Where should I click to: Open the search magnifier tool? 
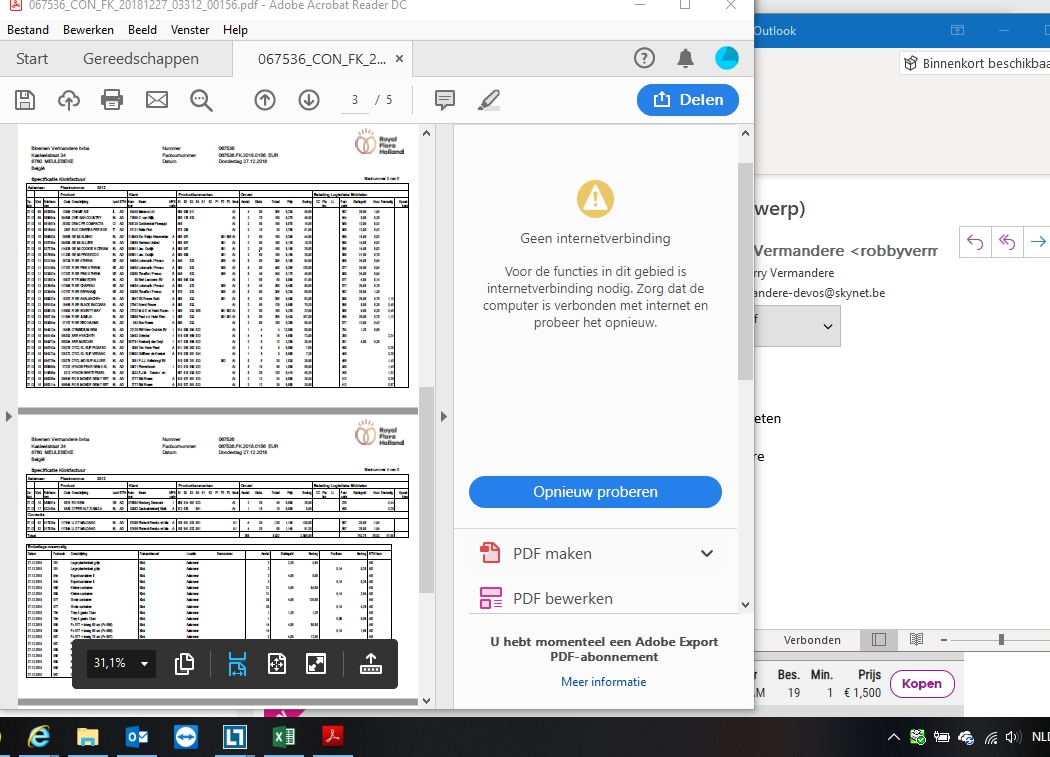(x=201, y=100)
